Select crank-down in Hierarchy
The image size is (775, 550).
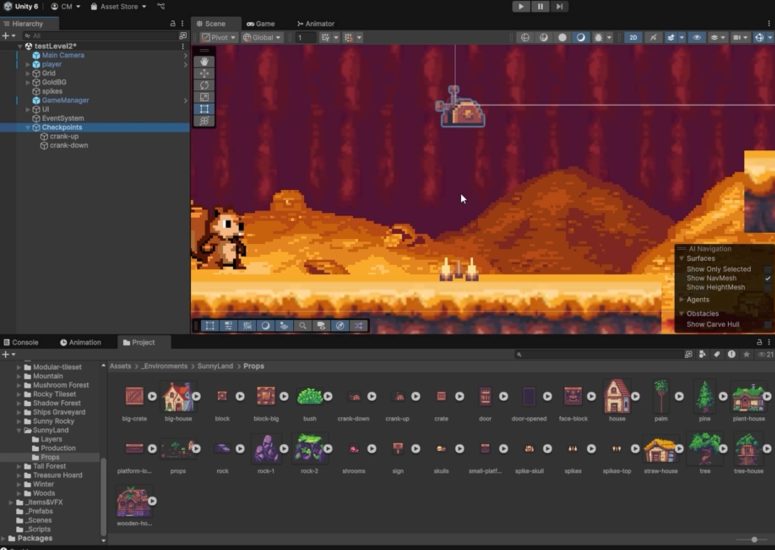click(x=69, y=145)
